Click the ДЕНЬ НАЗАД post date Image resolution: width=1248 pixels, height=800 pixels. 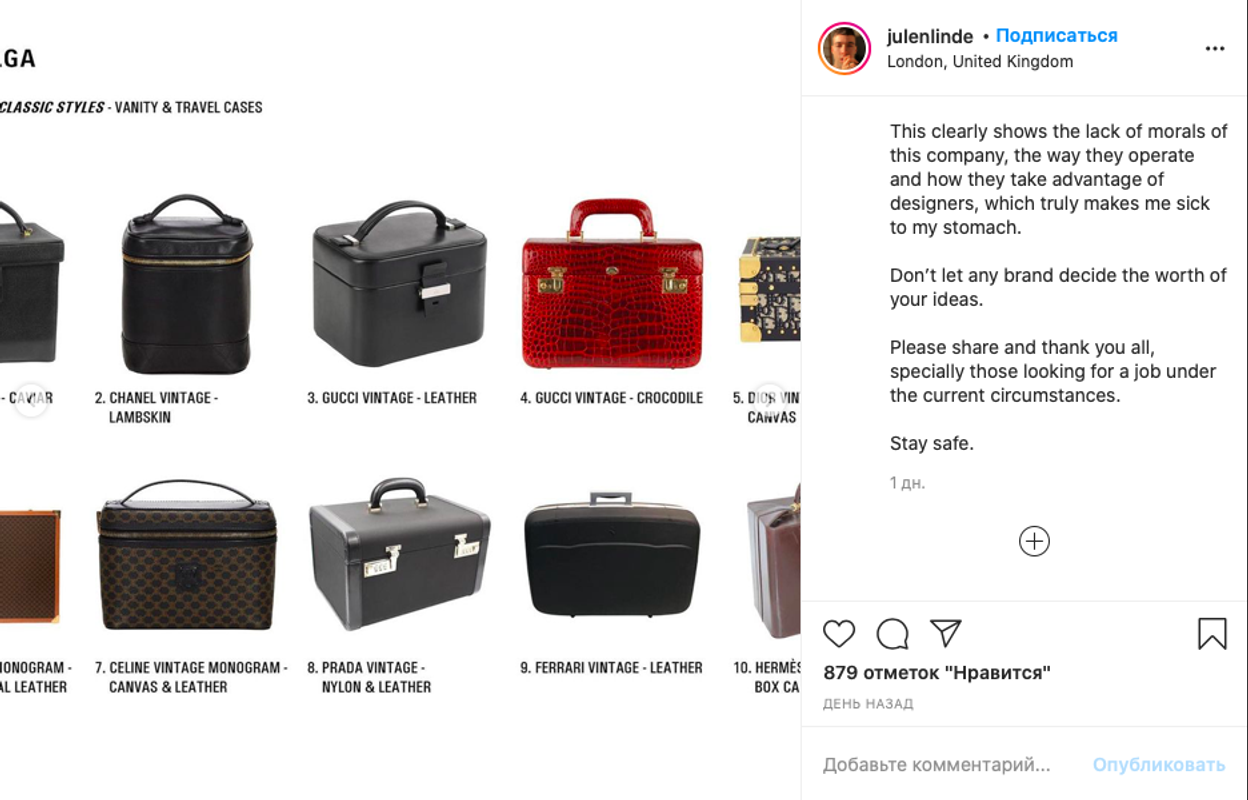868,704
